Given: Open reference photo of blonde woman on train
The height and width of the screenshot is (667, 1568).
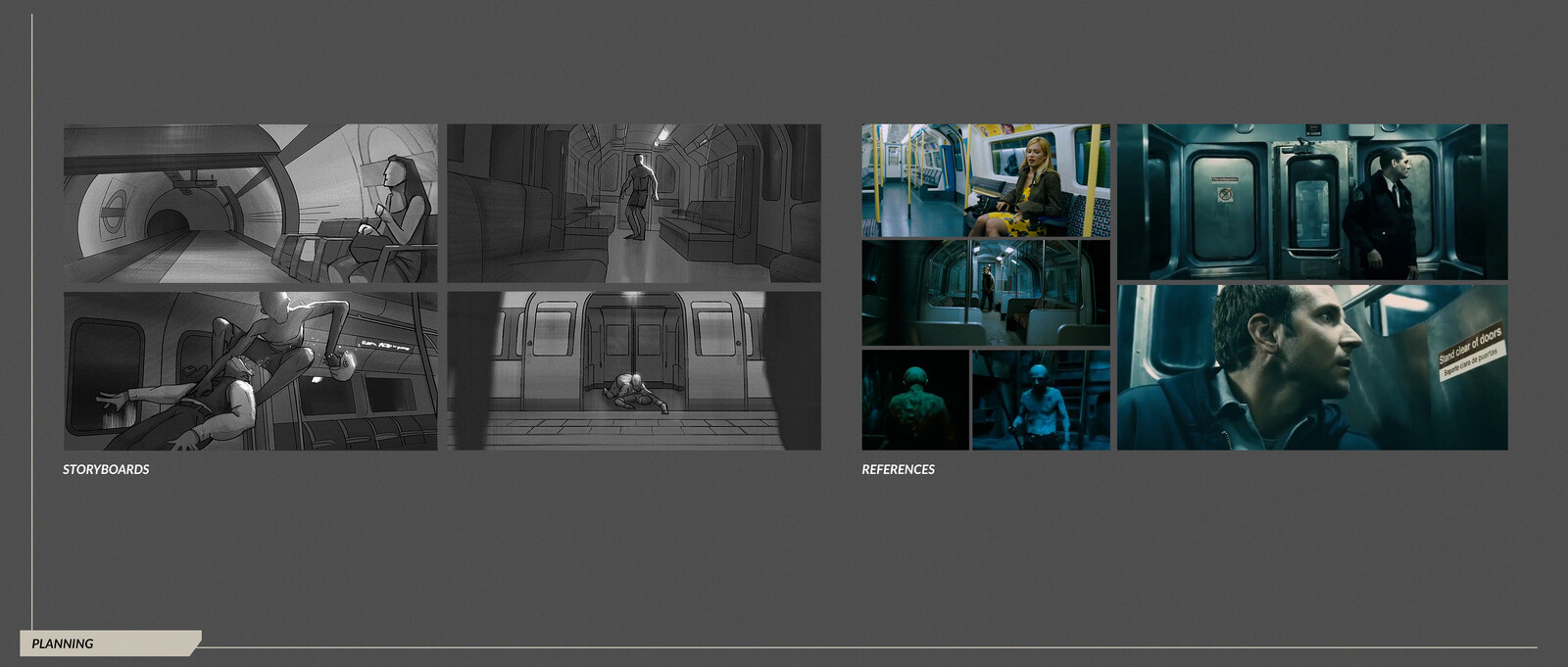Looking at the screenshot, I should (986, 180).
